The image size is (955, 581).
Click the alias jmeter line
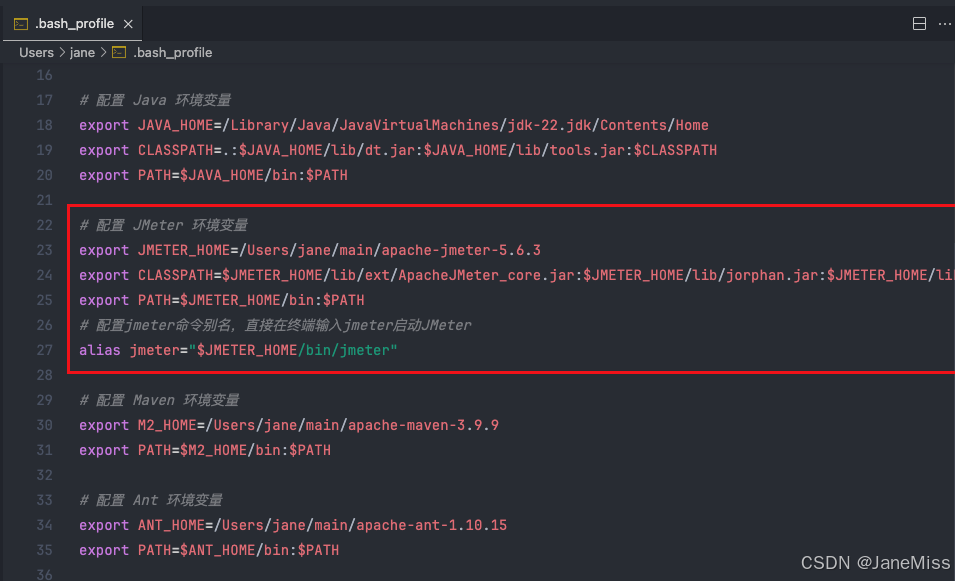pyautogui.click(x=238, y=350)
